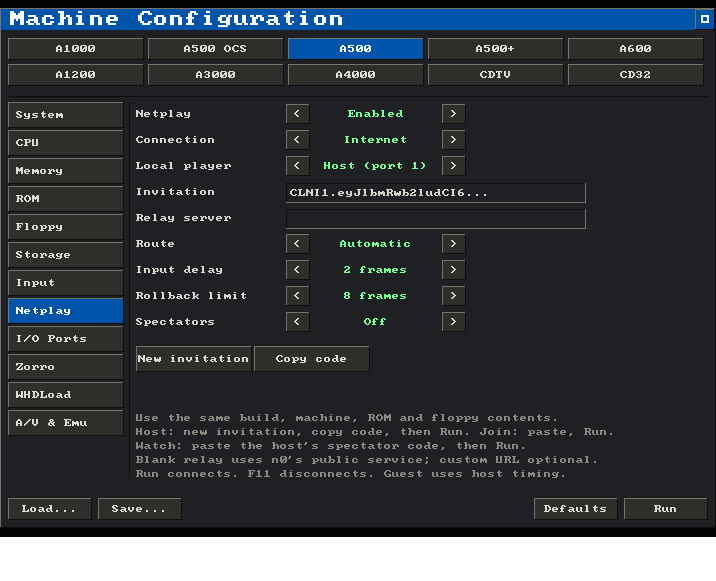716x581 pixels.
Task: Click the '8 frames' rollback value
Action: (375, 296)
